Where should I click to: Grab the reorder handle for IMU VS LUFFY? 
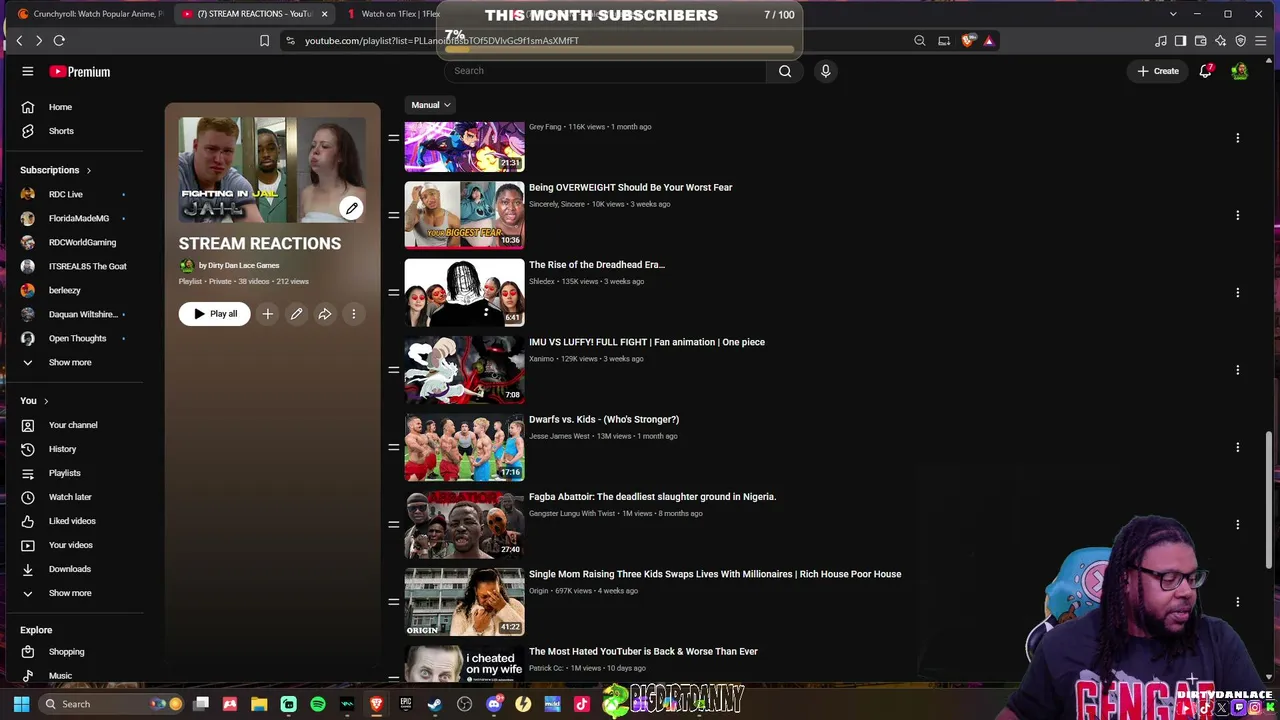tap(394, 370)
